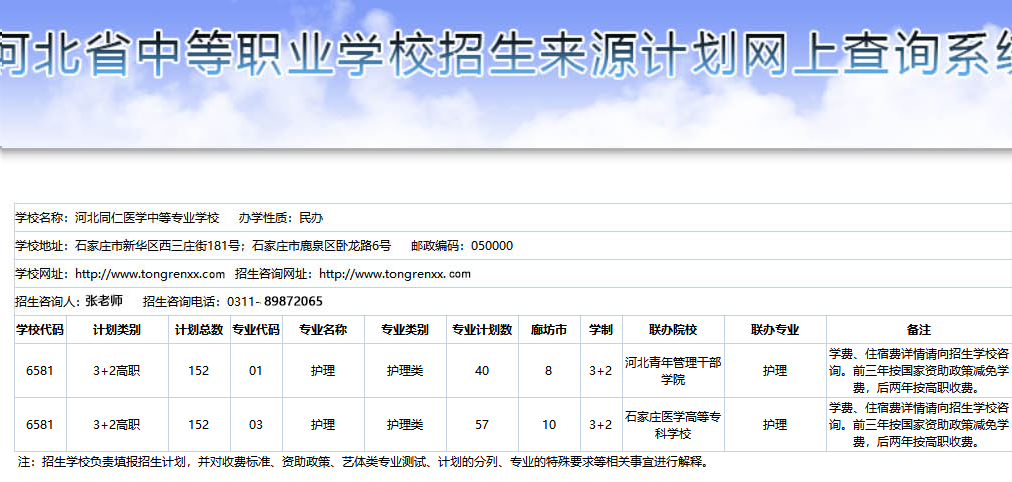The height and width of the screenshot is (482, 1012).
Task: Click the school name 河北同仁医学中等专业学校
Action: click(x=147, y=218)
